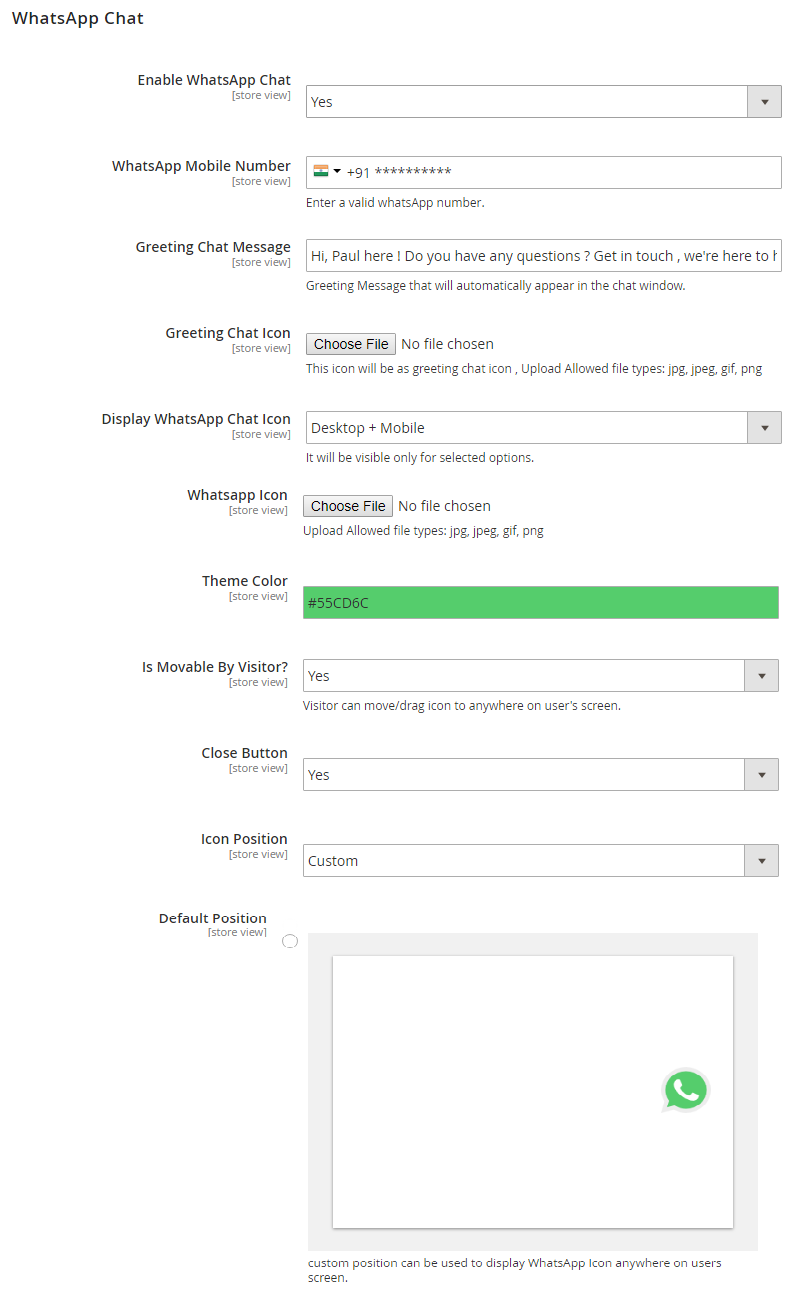Click the Is Movable By Visitor label
The width and height of the screenshot is (803, 1308).
[x=214, y=667]
